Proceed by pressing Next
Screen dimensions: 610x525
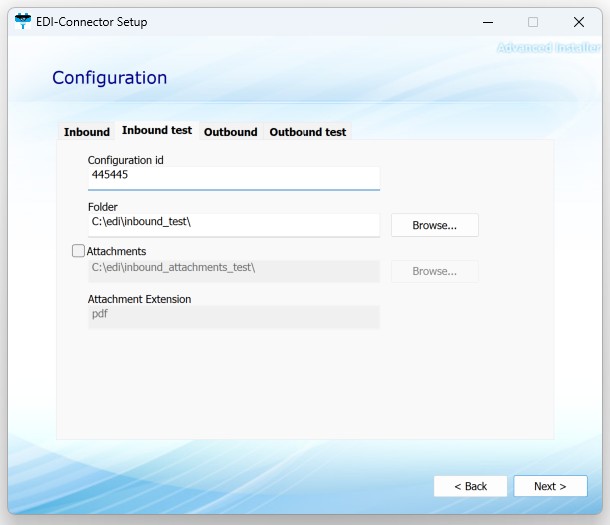click(x=550, y=486)
